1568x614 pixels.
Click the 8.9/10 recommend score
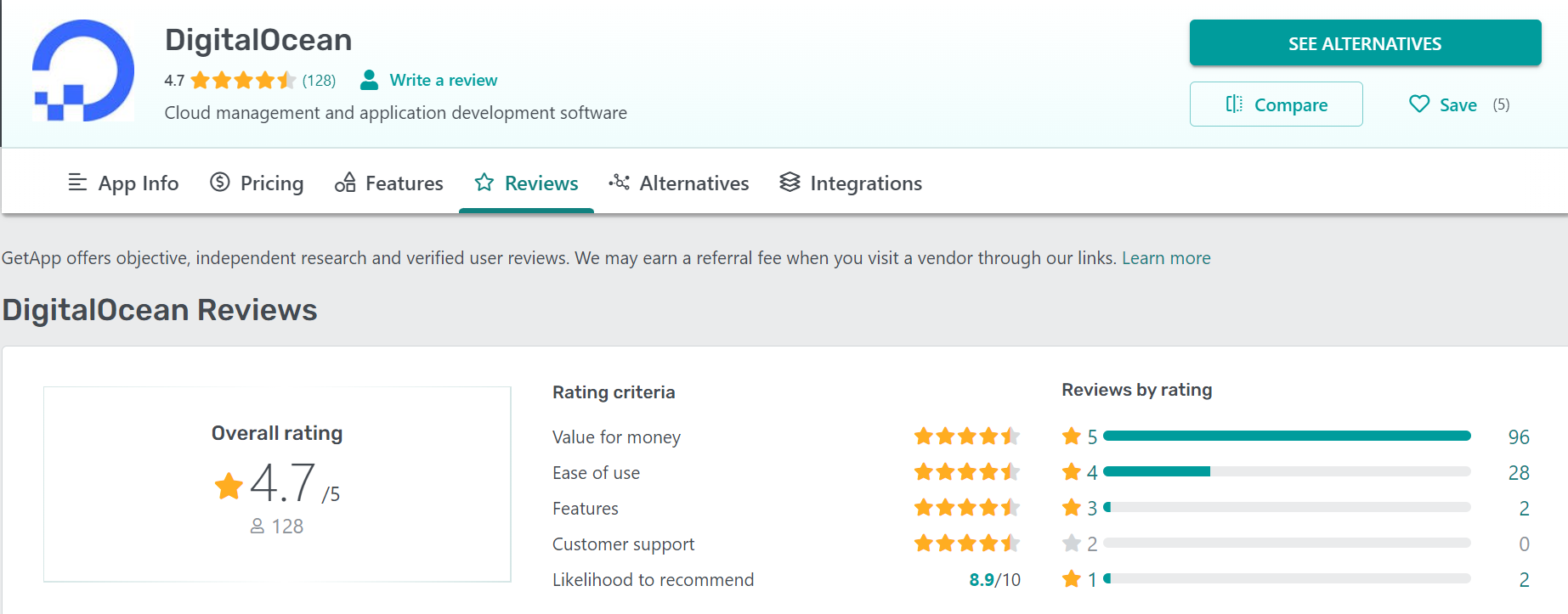click(994, 580)
